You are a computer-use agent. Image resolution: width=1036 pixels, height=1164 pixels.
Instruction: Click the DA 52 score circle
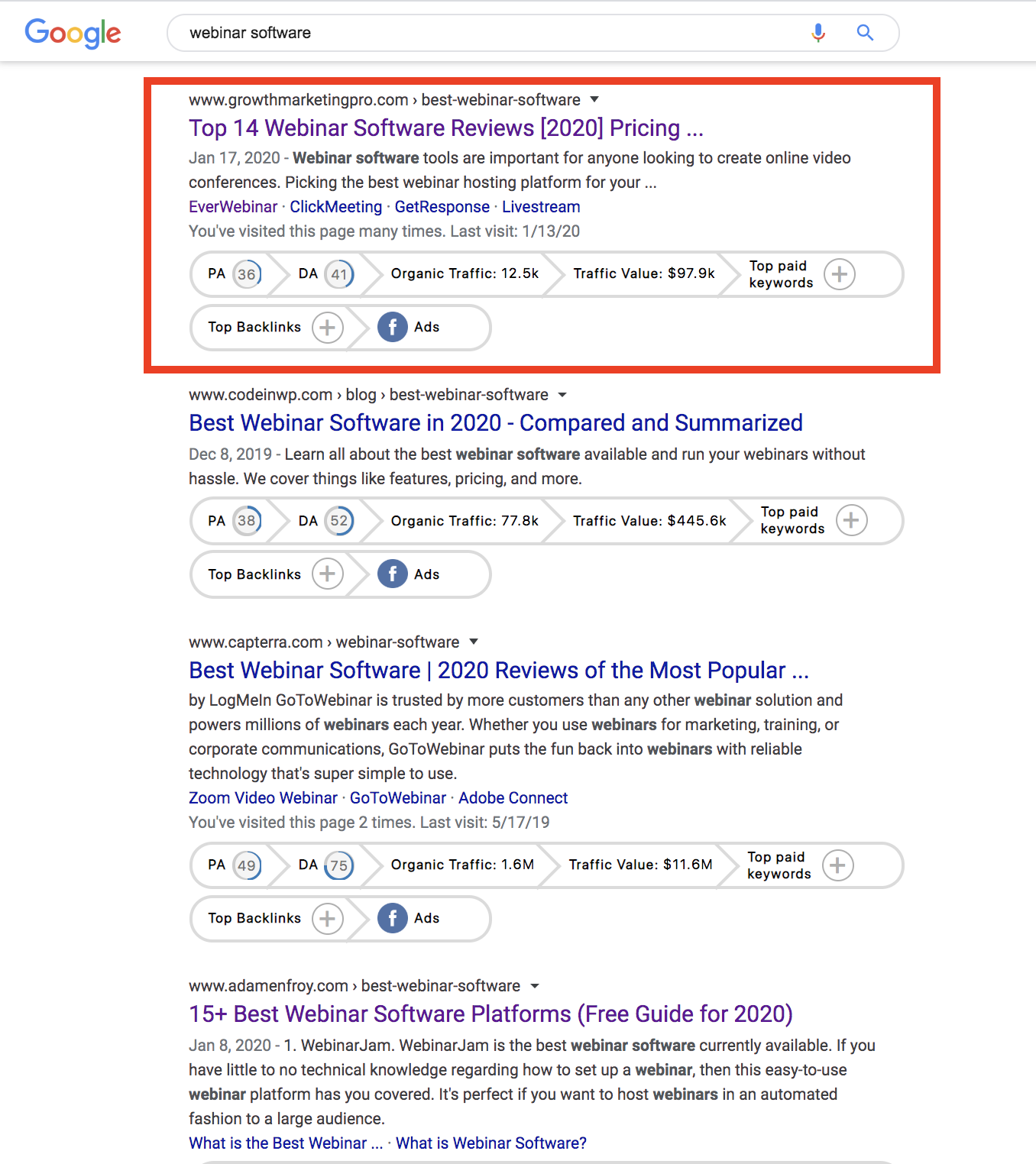(339, 521)
